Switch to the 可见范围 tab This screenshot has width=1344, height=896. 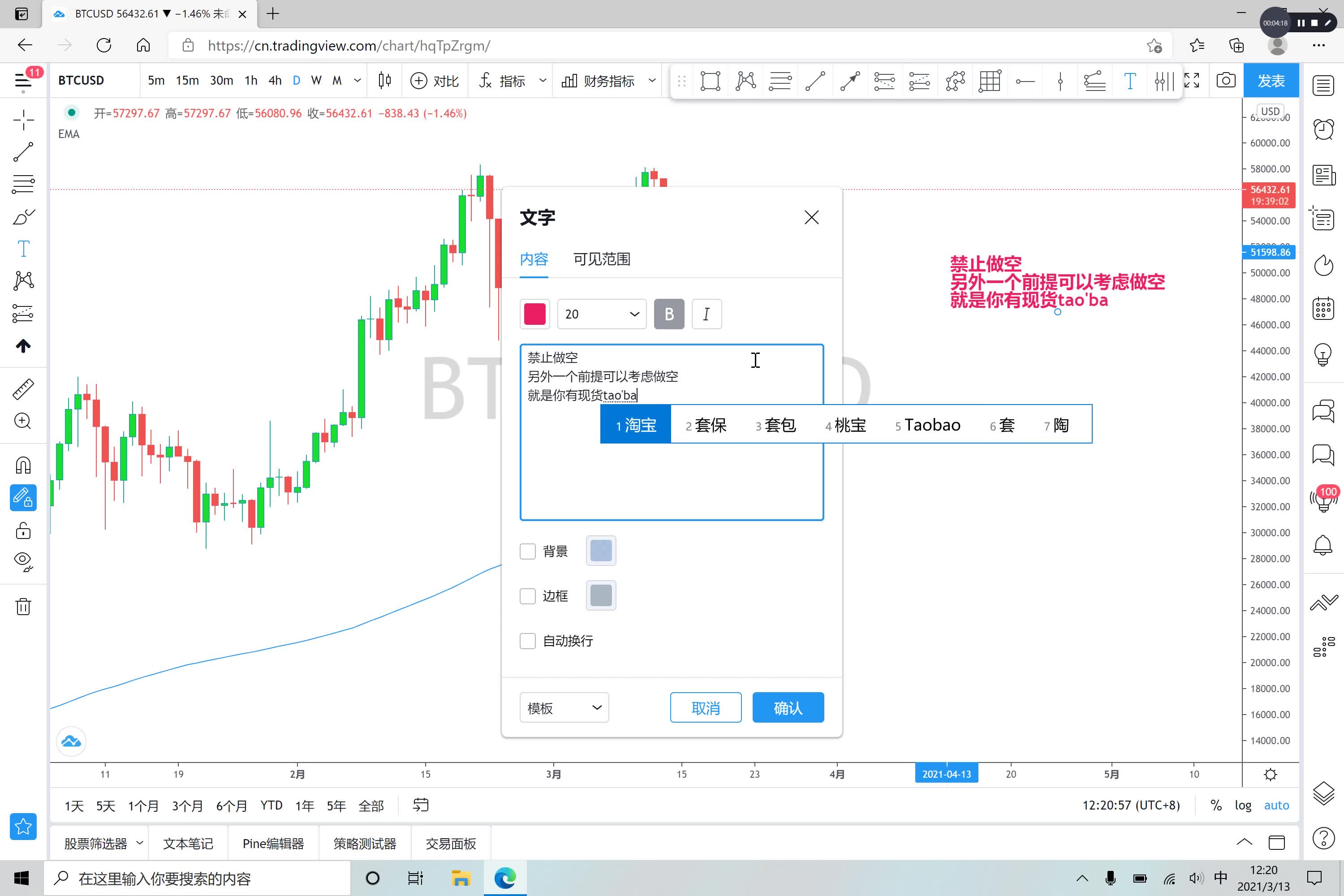pos(602,259)
